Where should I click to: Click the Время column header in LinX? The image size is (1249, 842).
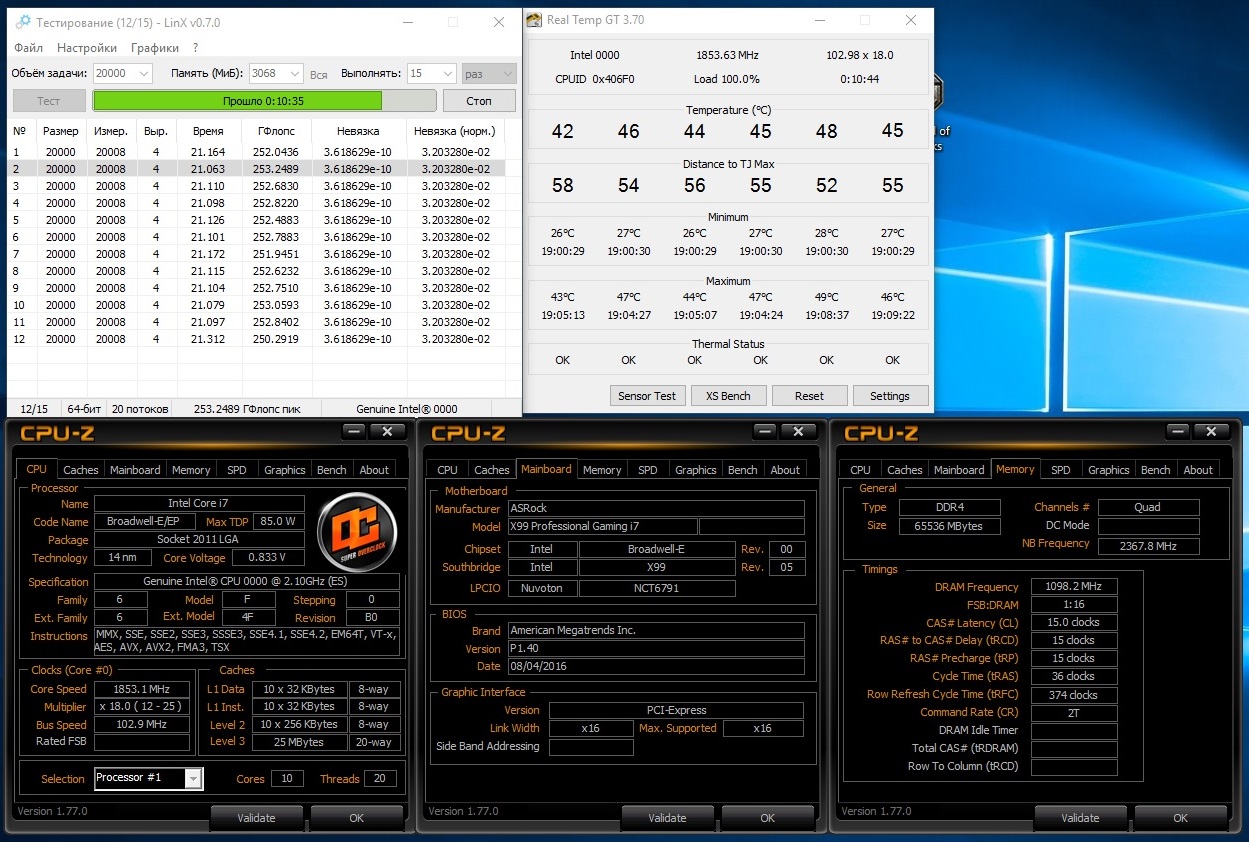tap(208, 131)
